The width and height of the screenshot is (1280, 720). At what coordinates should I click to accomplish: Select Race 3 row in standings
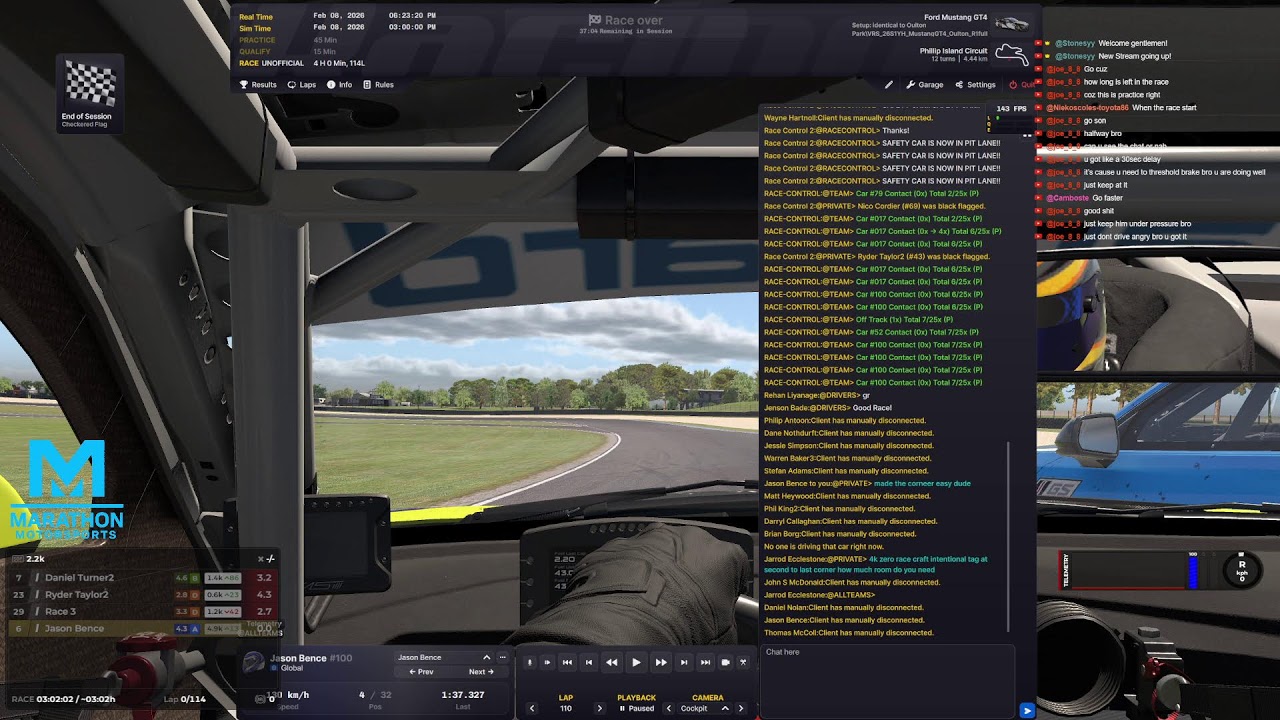(143, 611)
